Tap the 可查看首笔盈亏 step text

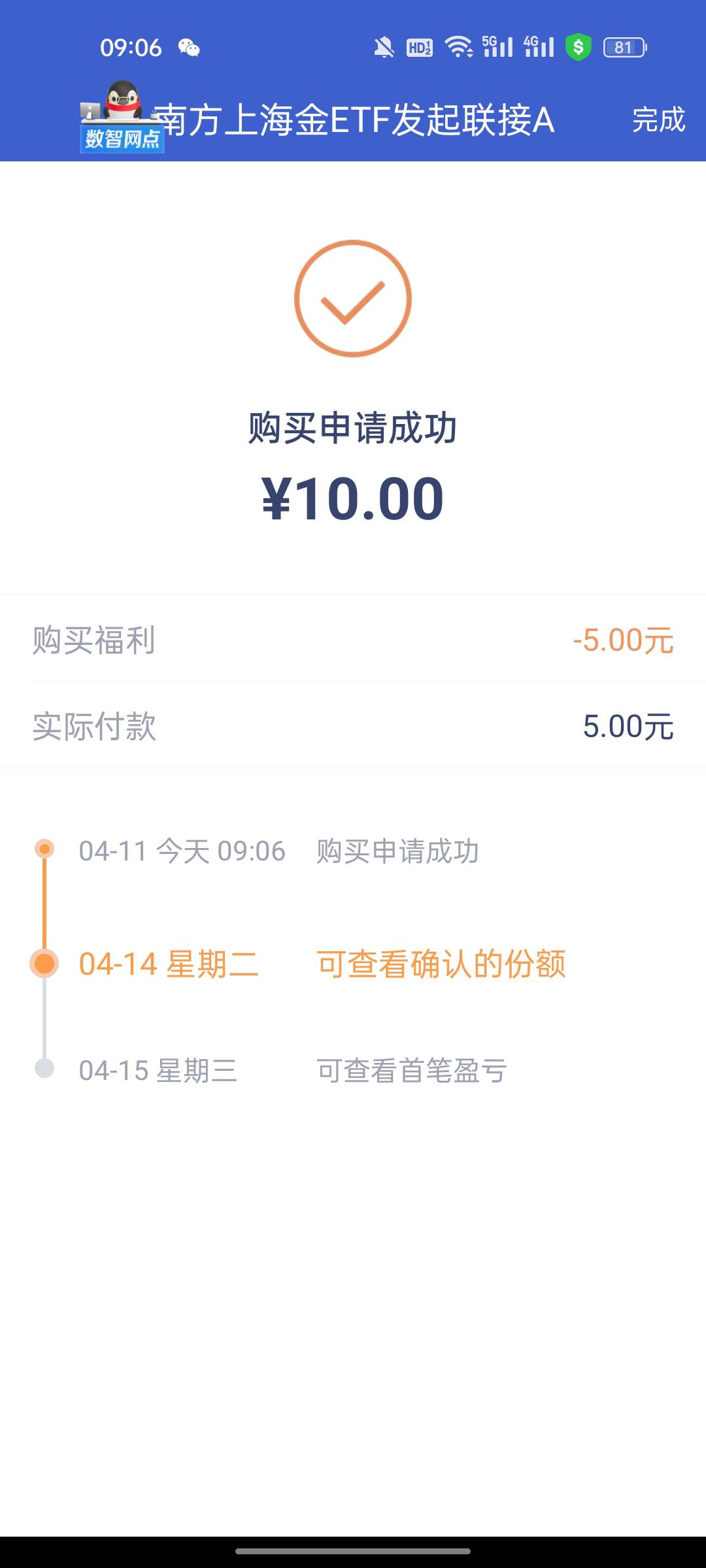(x=412, y=1071)
